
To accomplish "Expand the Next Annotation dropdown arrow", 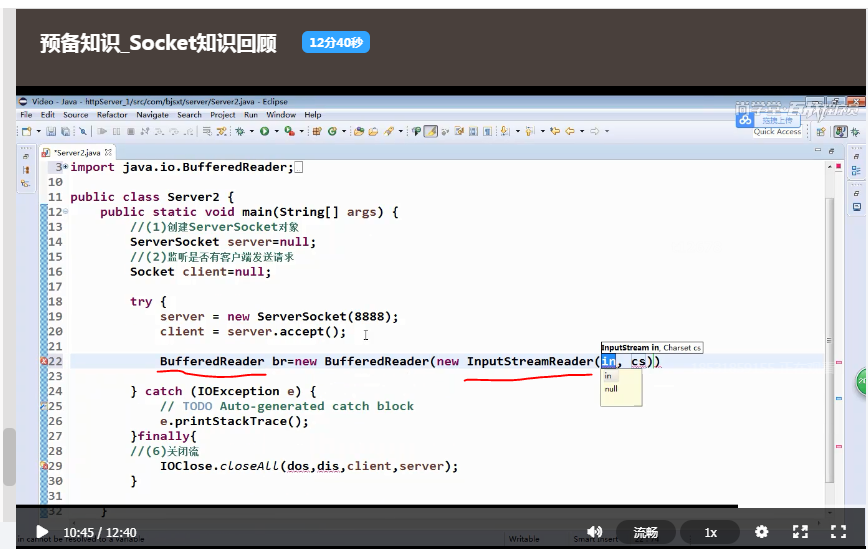I will [518, 131].
